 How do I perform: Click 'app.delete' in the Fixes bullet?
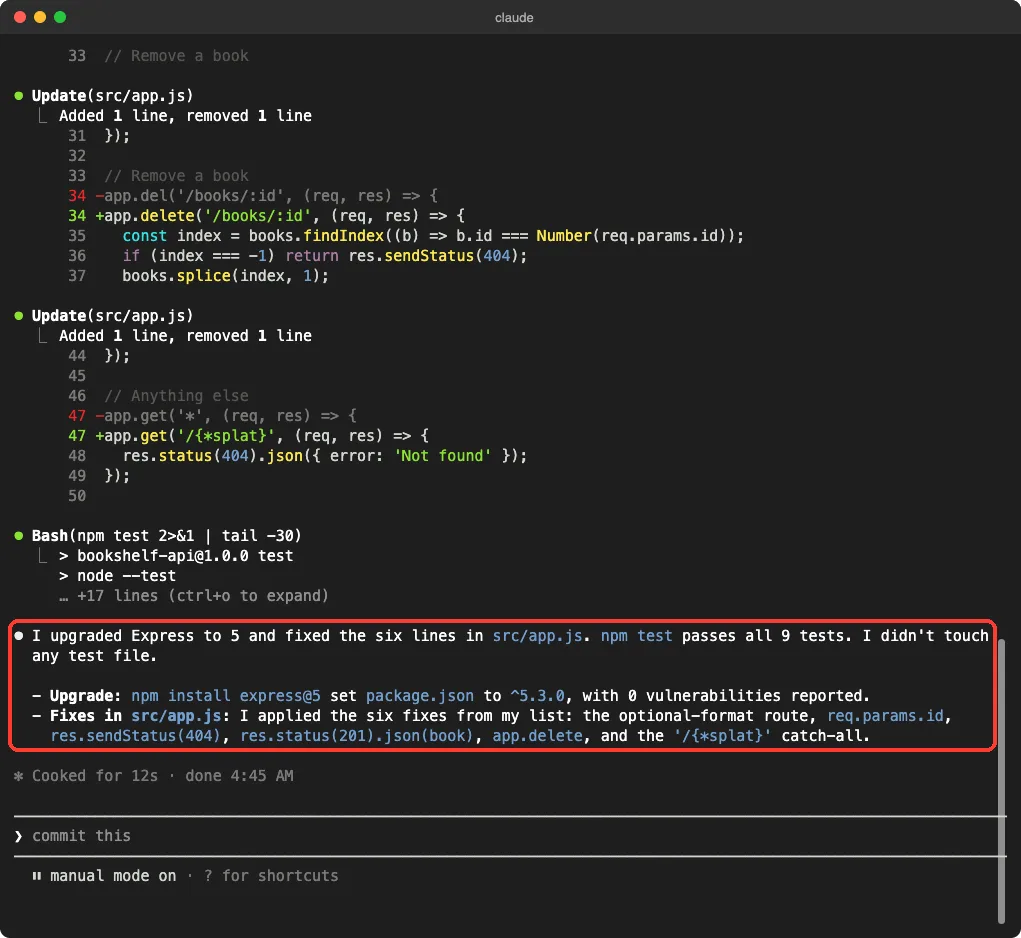click(537, 736)
